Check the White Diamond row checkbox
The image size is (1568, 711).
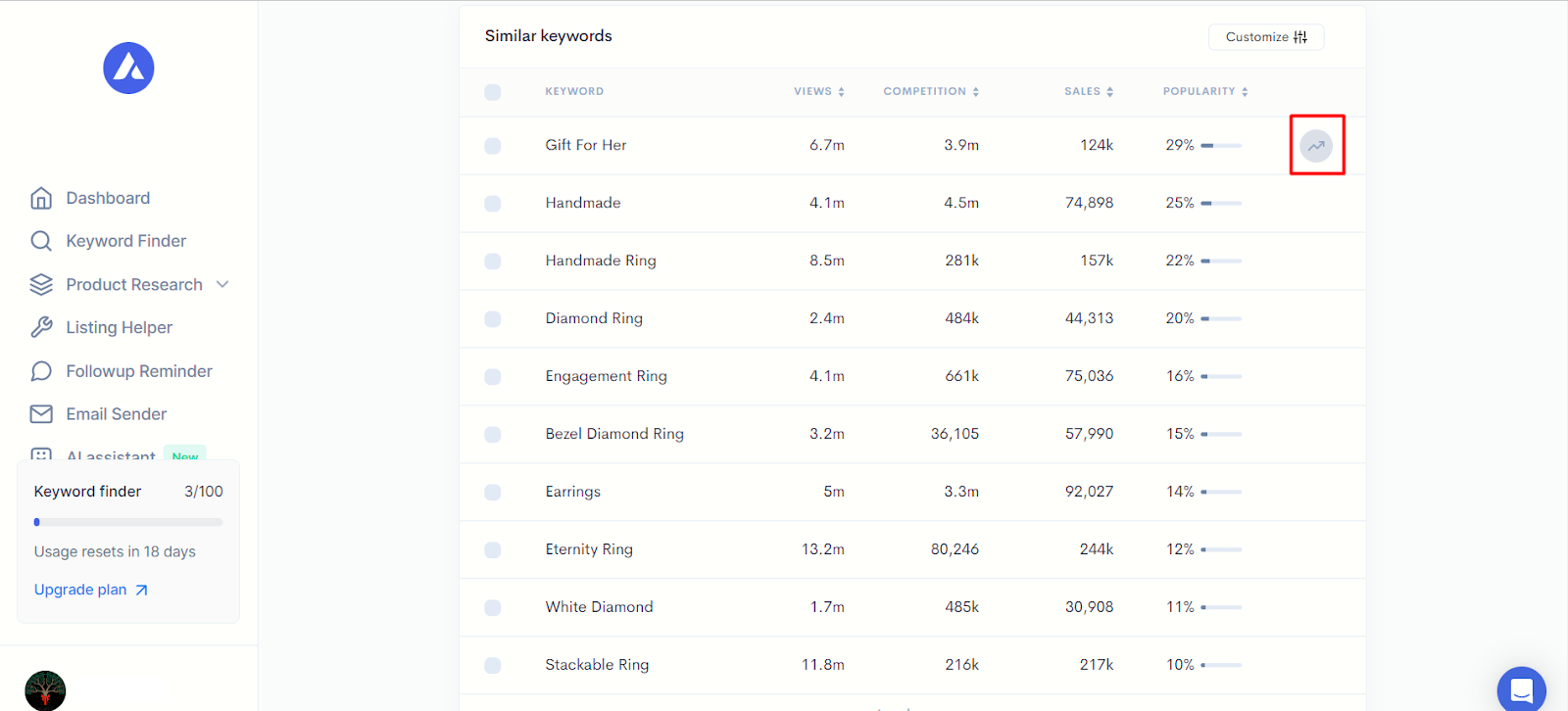493,608
